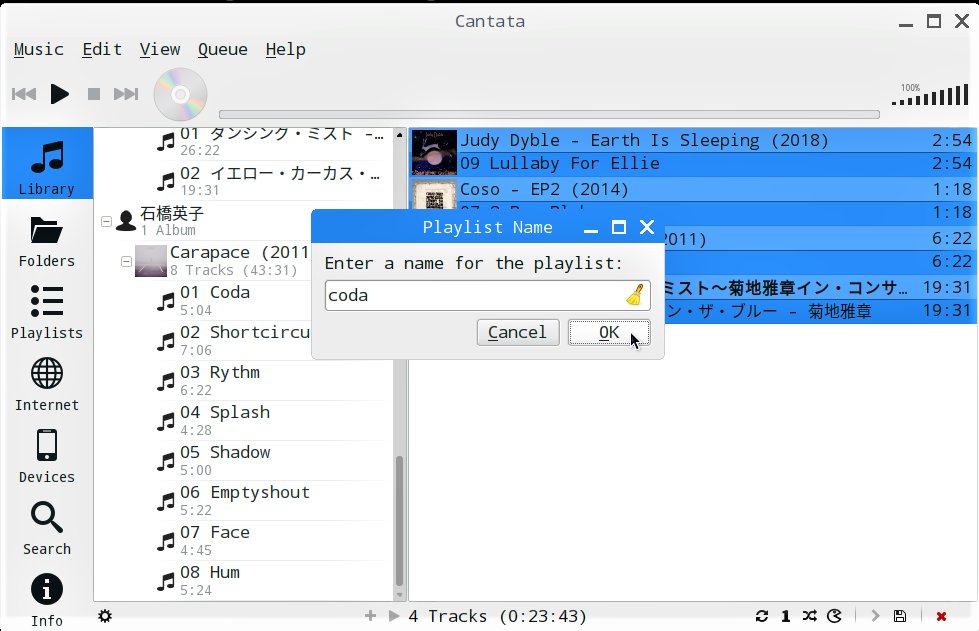Image resolution: width=979 pixels, height=631 pixels.
Task: Open the Edit menu
Action: point(102,49)
